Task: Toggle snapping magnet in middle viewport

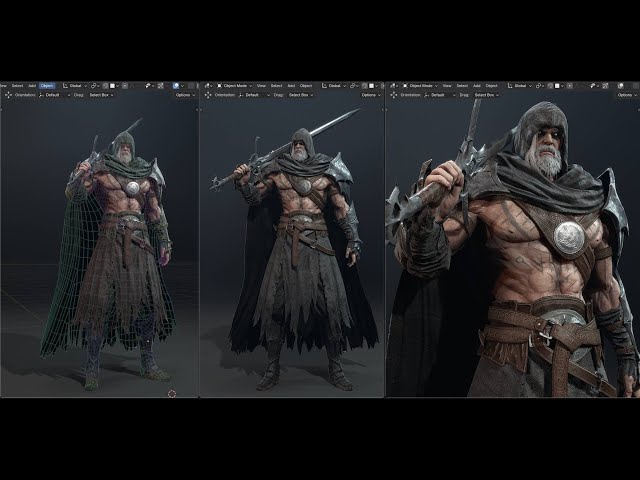Action: [x=364, y=86]
